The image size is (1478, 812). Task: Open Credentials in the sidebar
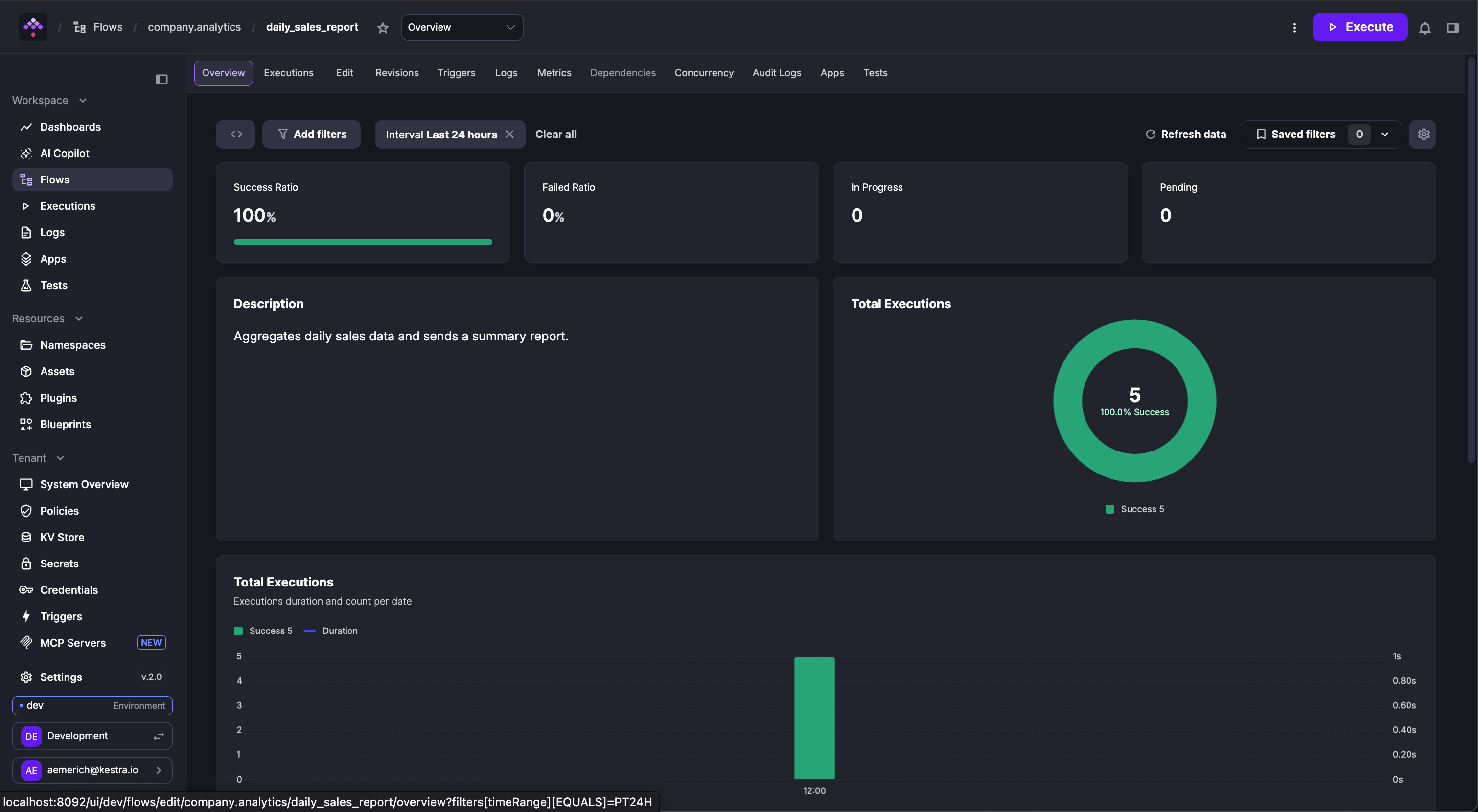pos(92,589)
